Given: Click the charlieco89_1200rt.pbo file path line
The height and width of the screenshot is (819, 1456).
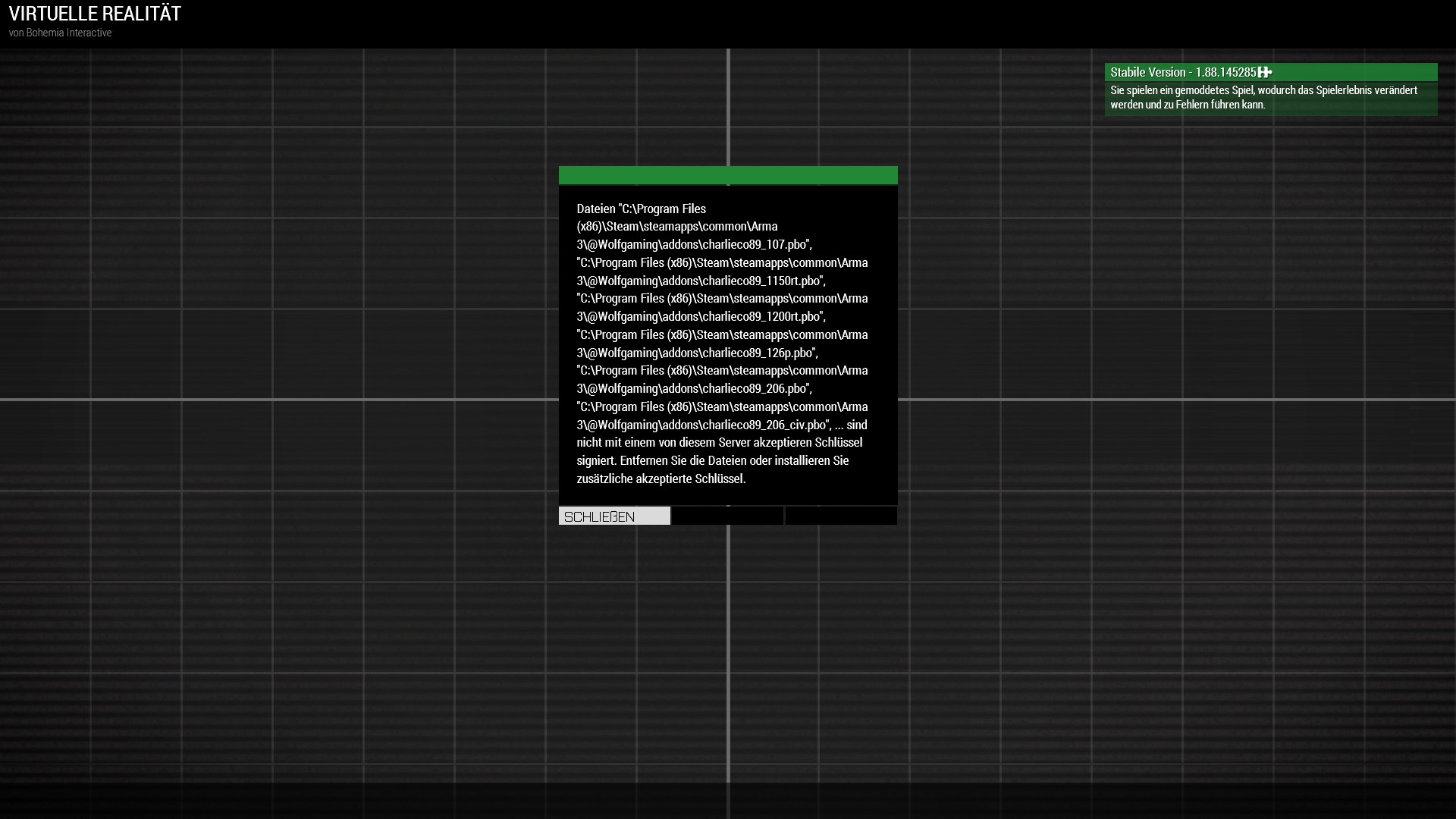Looking at the screenshot, I should [701, 316].
